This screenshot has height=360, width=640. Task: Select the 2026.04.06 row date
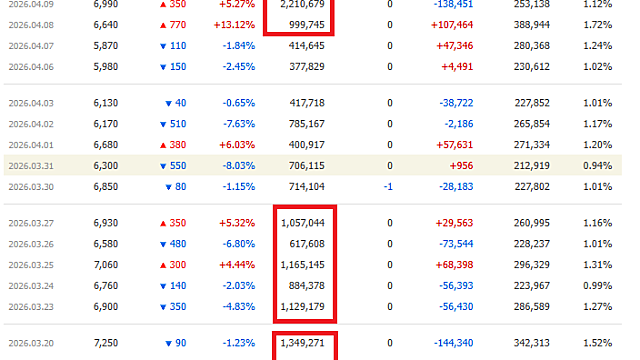point(31,67)
